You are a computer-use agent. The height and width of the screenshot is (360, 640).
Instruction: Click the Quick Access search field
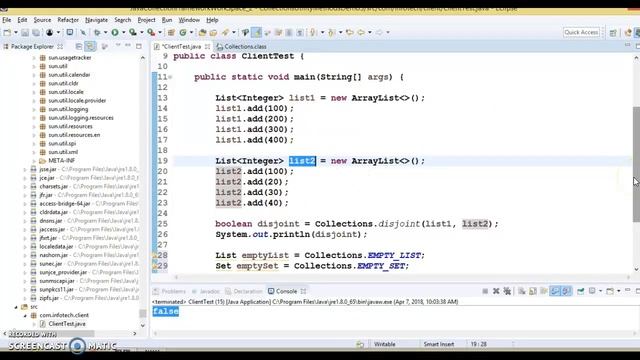point(581,32)
